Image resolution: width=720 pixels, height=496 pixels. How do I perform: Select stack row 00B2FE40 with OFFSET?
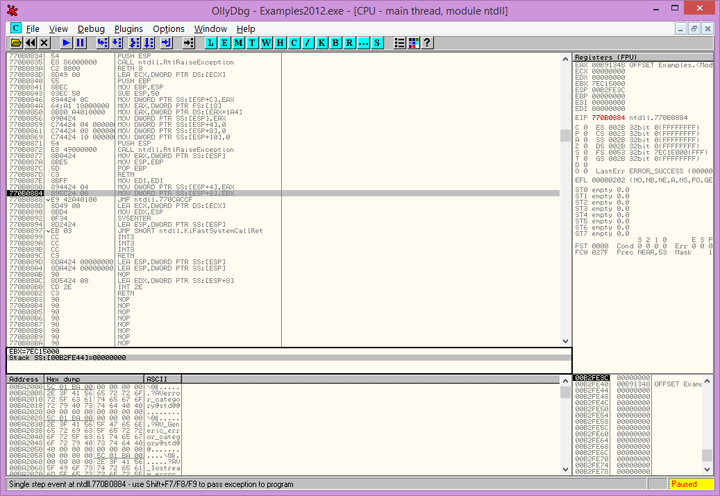638,384
